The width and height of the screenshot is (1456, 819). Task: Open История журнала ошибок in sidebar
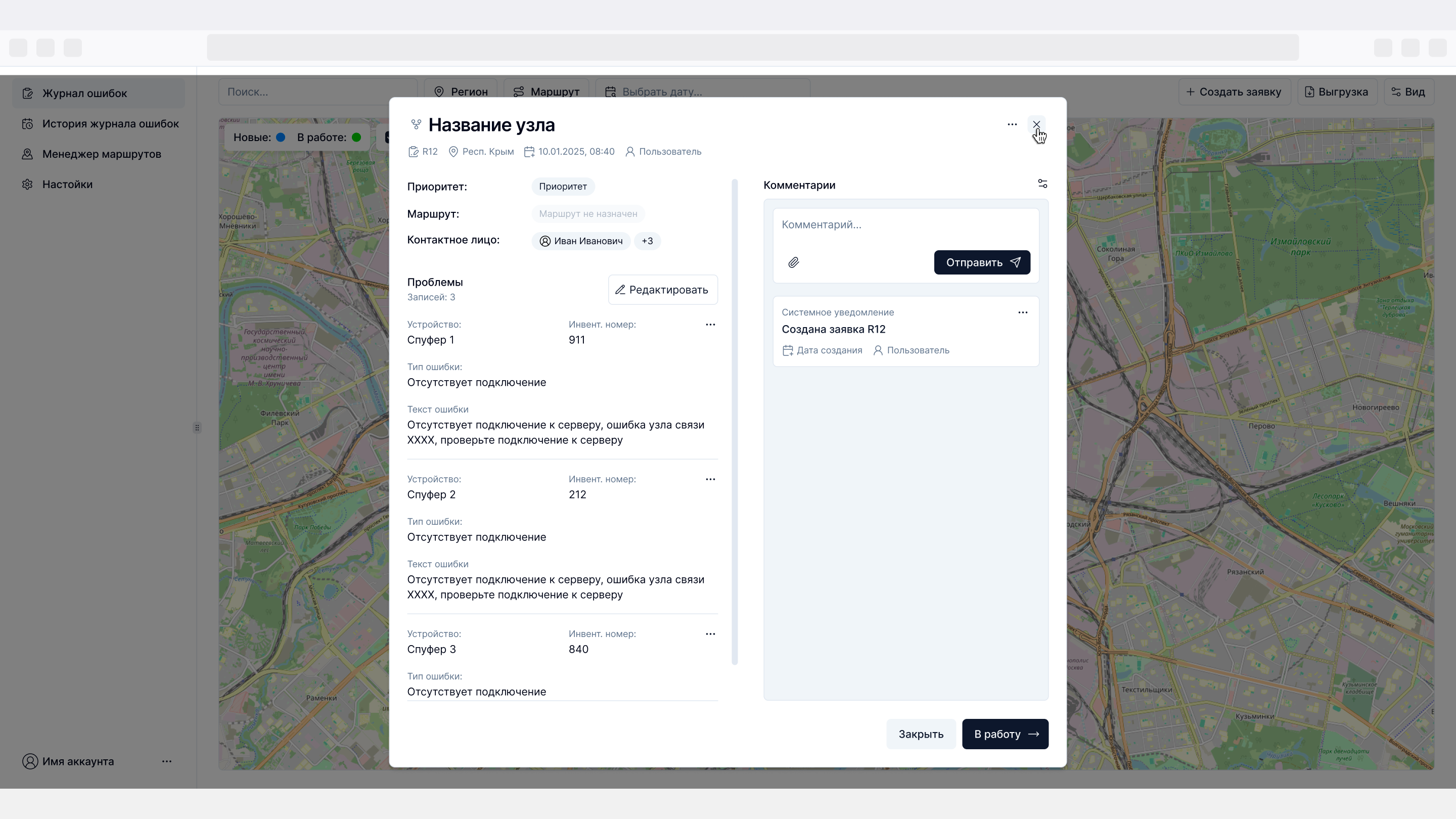coord(110,124)
